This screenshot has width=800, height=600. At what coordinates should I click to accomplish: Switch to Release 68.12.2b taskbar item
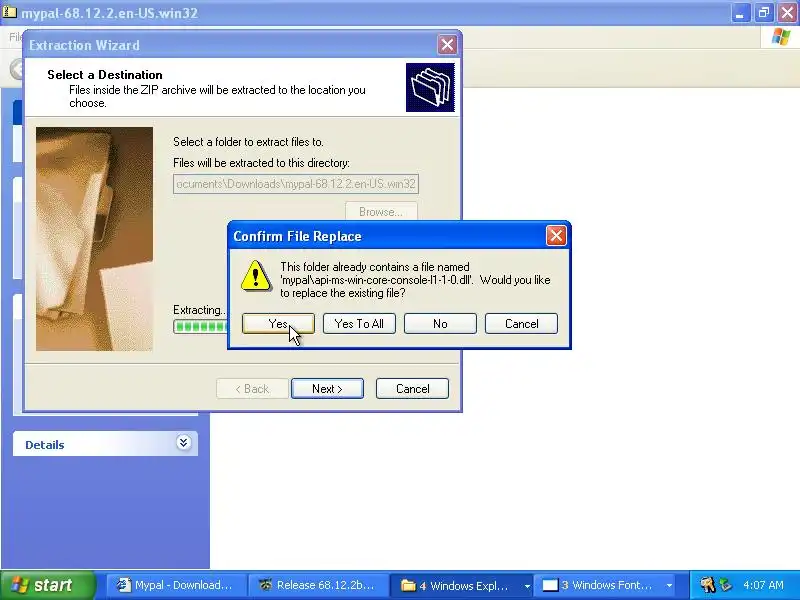click(x=318, y=585)
